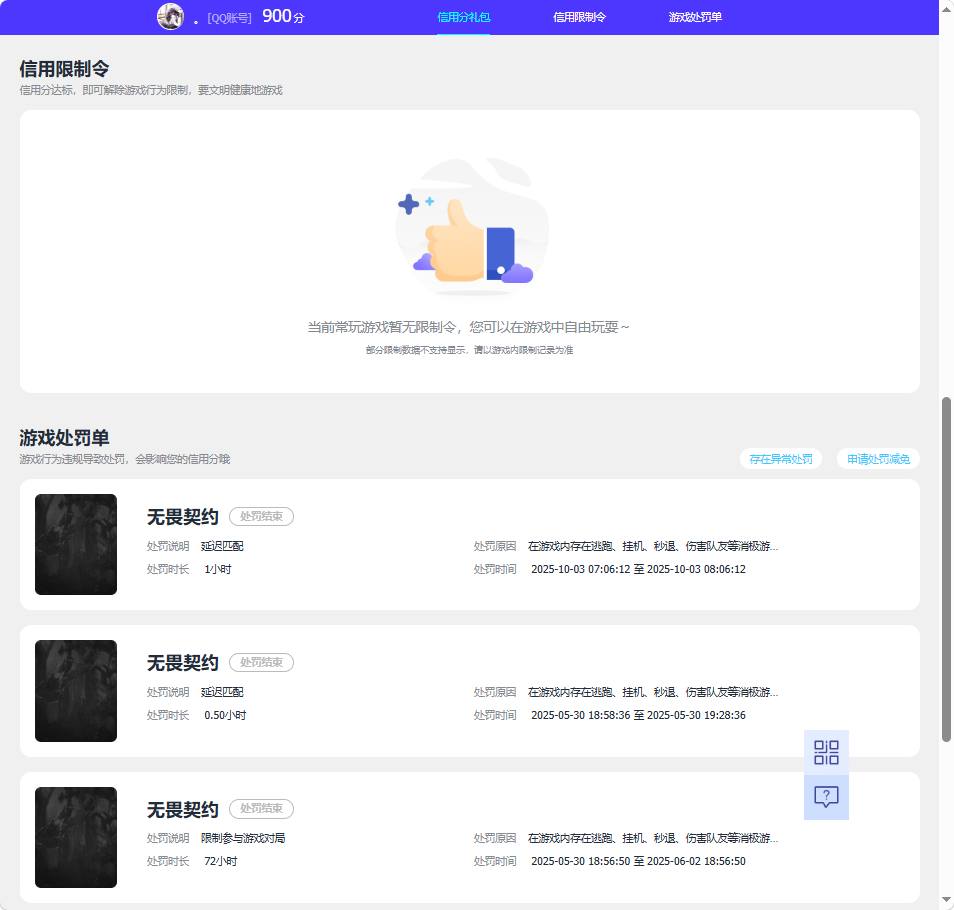Click game thumbnail of 0.50小时 penalty card
The height and width of the screenshot is (910, 954).
(x=76, y=691)
